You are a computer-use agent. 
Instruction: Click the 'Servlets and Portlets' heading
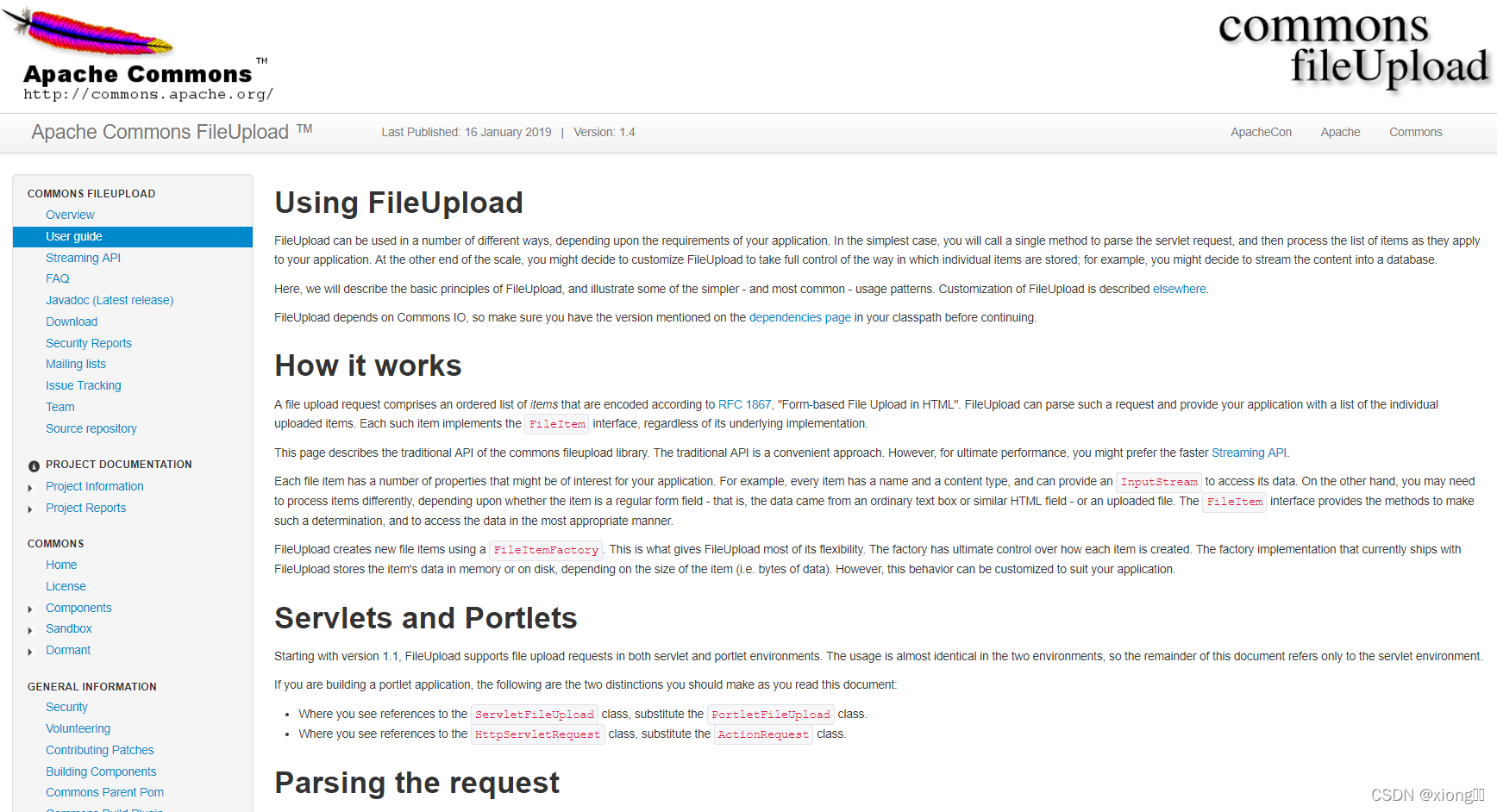tap(426, 618)
